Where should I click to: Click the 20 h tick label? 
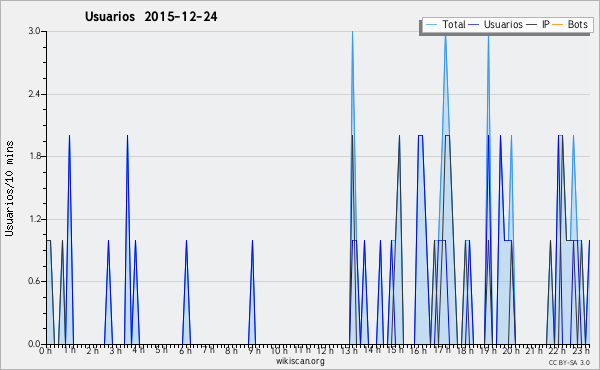[x=511, y=350]
